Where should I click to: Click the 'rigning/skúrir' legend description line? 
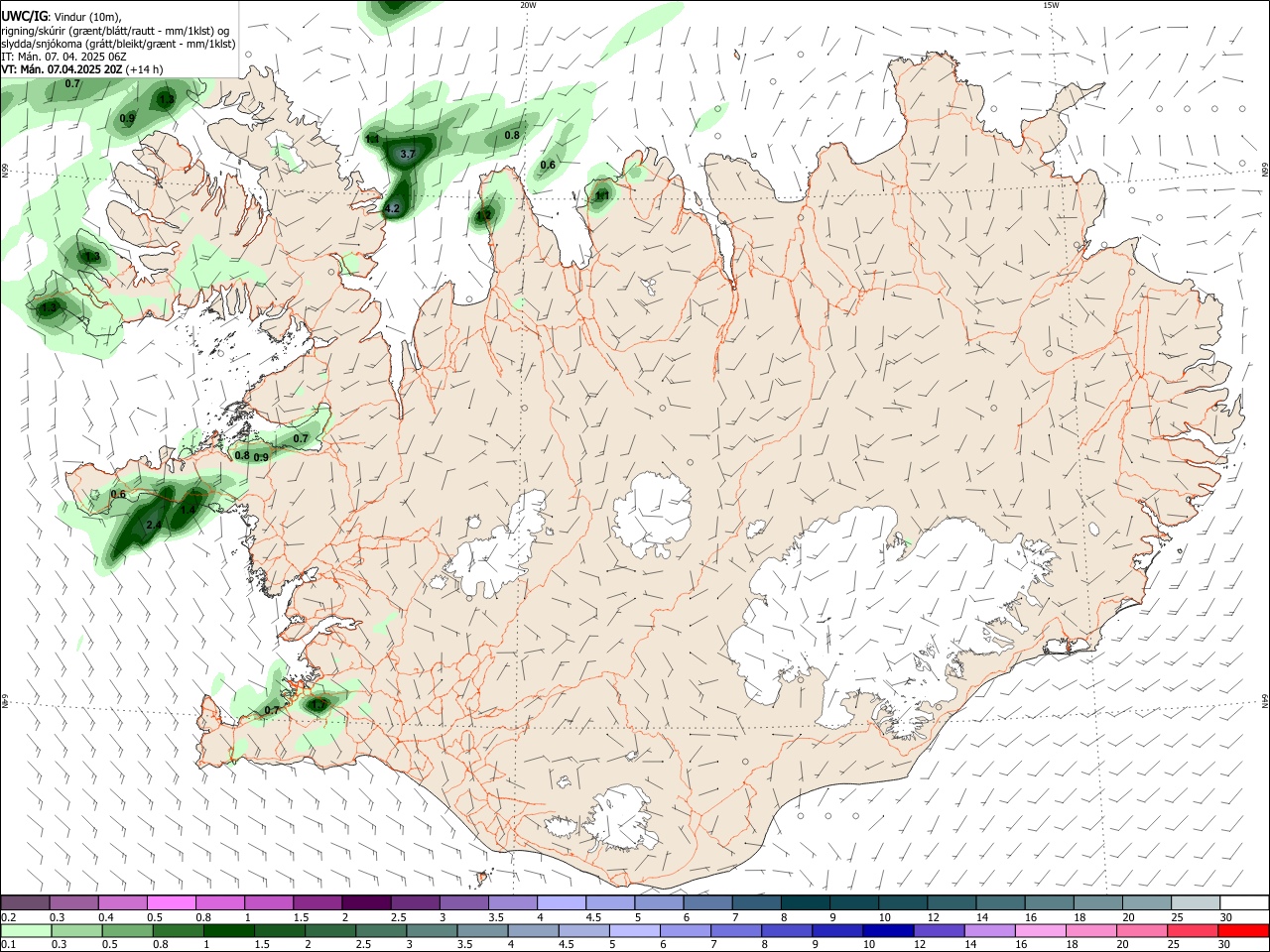pos(115,31)
